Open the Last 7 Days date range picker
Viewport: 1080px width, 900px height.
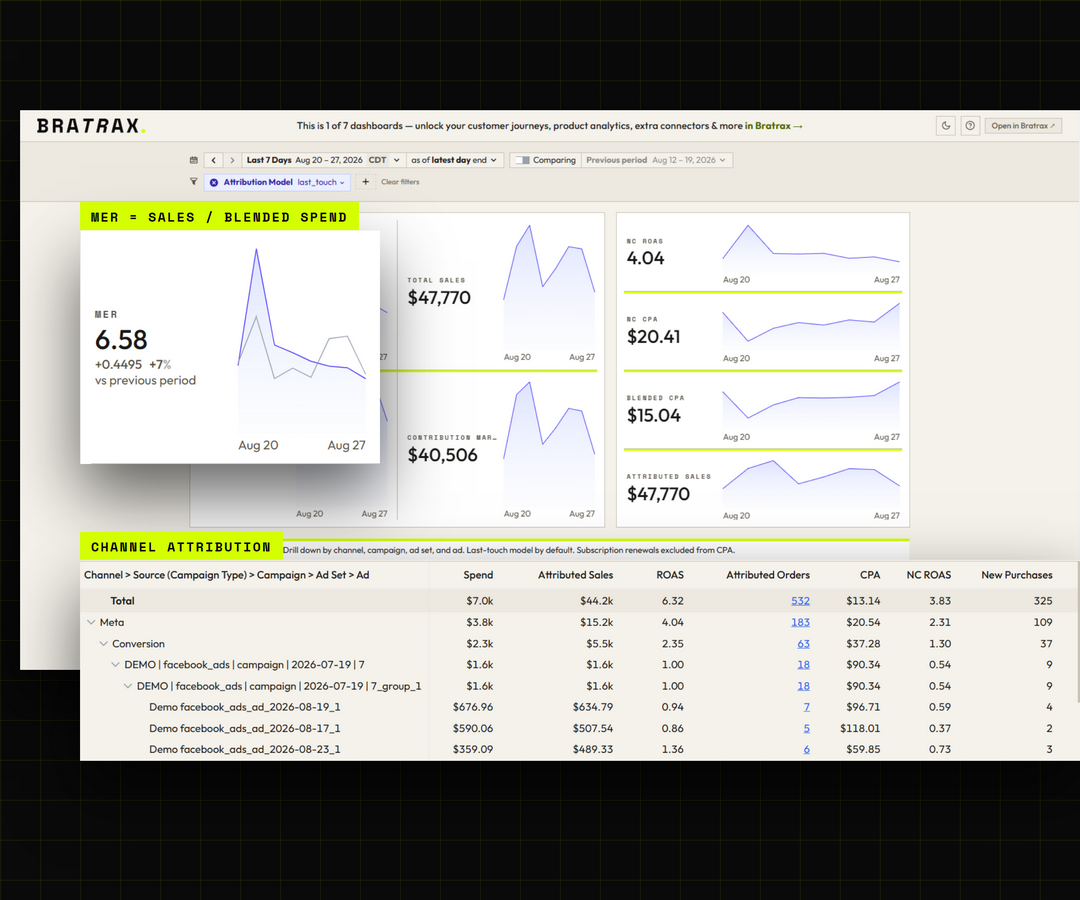(304, 160)
